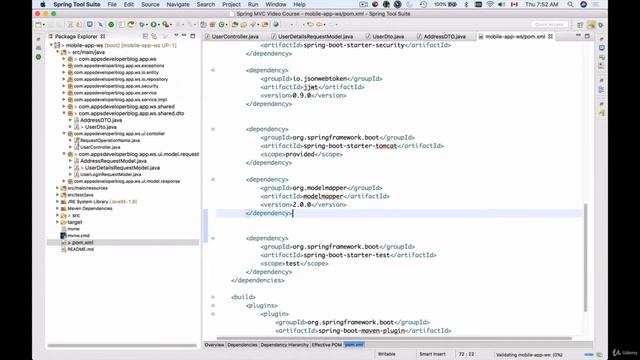Expand the Maven Dependencies node
Image resolution: width=640 pixels, height=360 pixels.
[x=58, y=209]
